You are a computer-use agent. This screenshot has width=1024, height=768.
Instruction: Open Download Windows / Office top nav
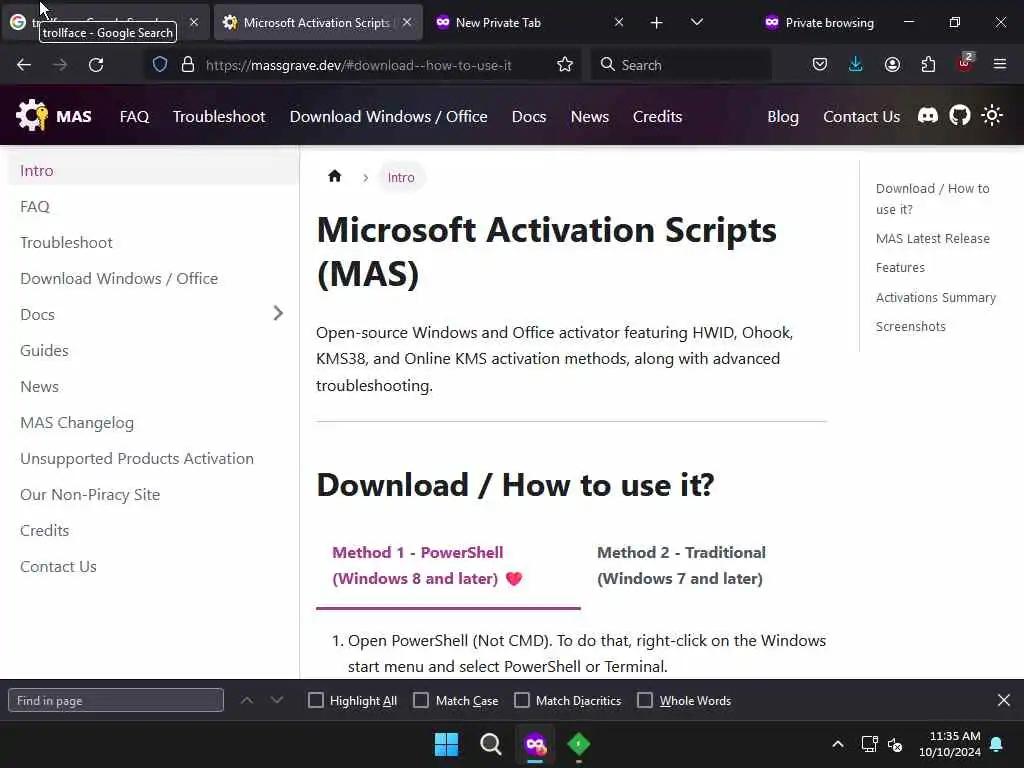pos(389,116)
